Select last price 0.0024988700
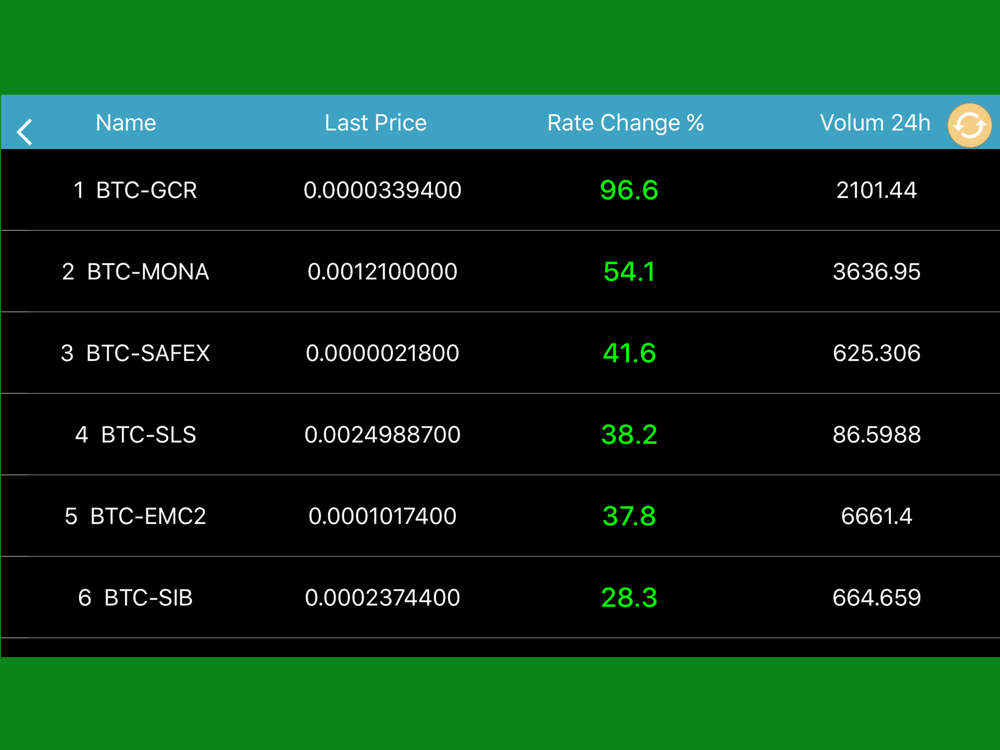The image size is (1000, 750). [x=382, y=435]
